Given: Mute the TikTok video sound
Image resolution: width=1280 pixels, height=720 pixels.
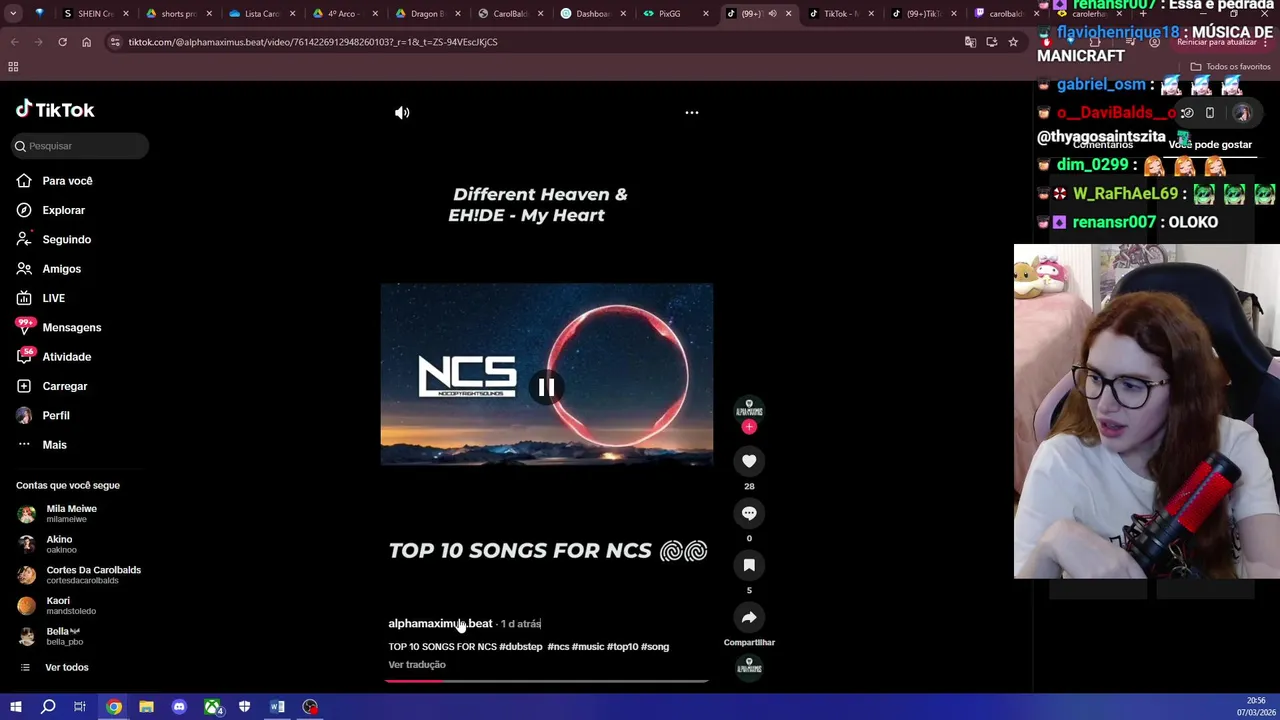Looking at the screenshot, I should coord(402,113).
